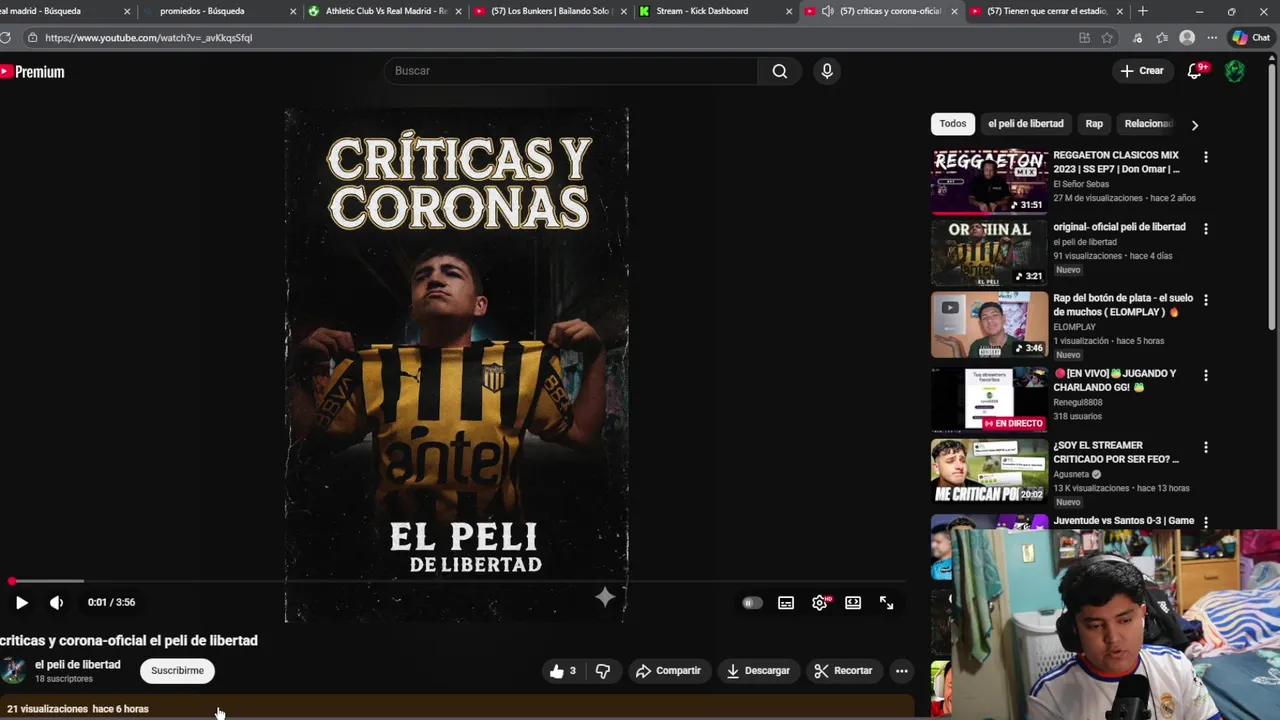This screenshot has width=1280, height=720.
Task: Open Rap del botón de plata thumbnail
Action: [990, 325]
